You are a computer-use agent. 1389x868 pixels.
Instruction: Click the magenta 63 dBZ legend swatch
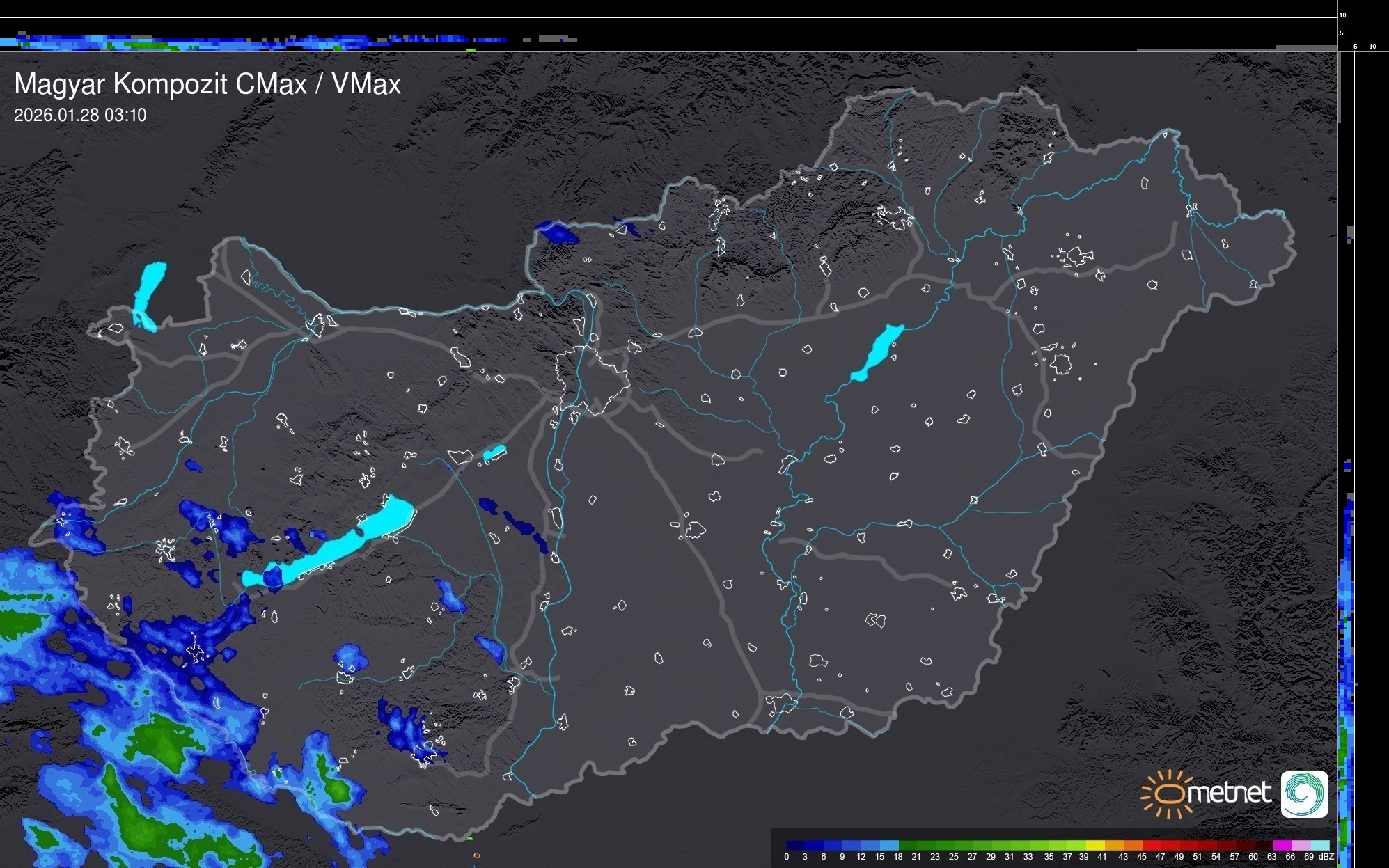(1282, 846)
